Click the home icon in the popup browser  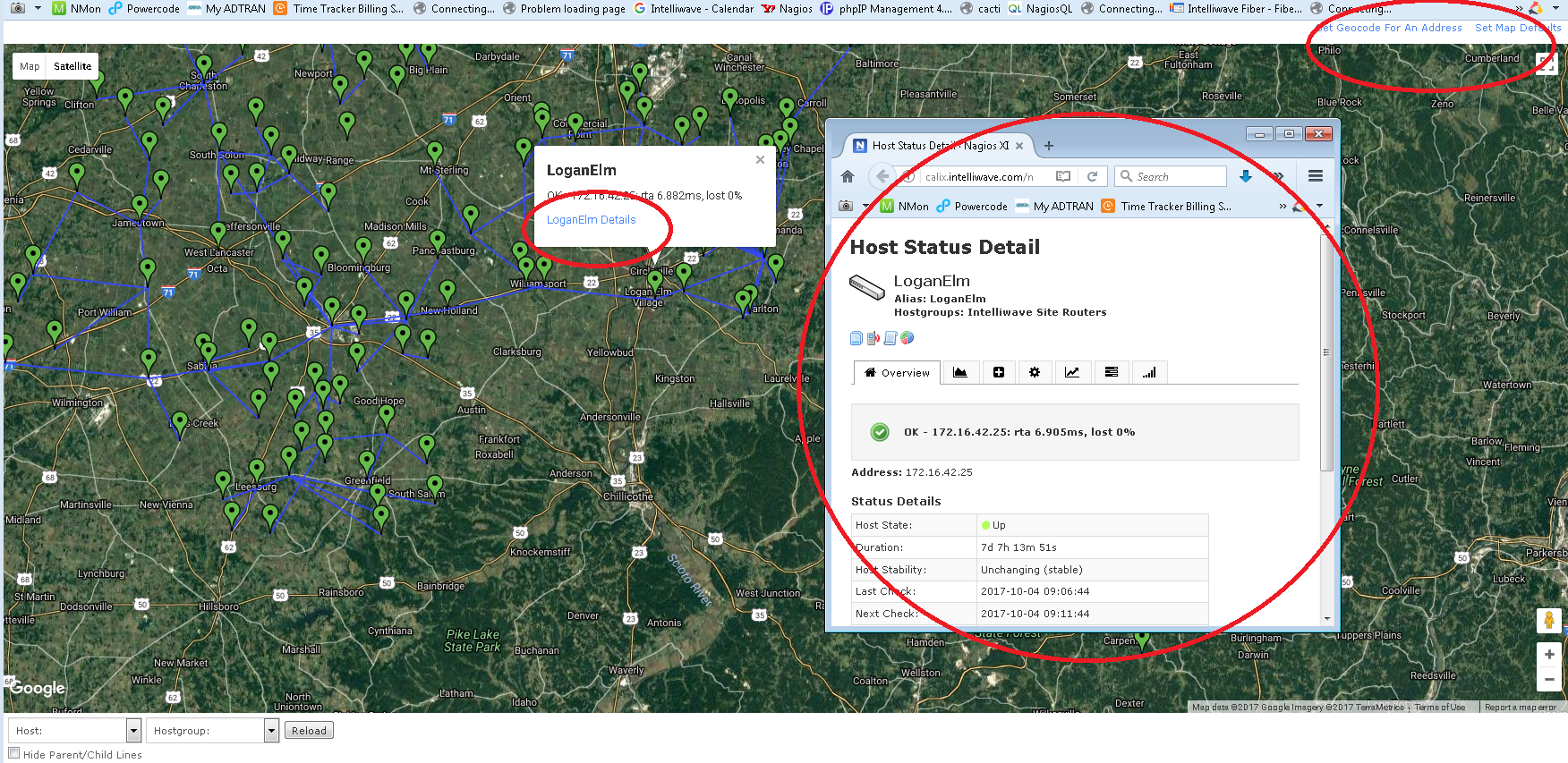[x=847, y=176]
